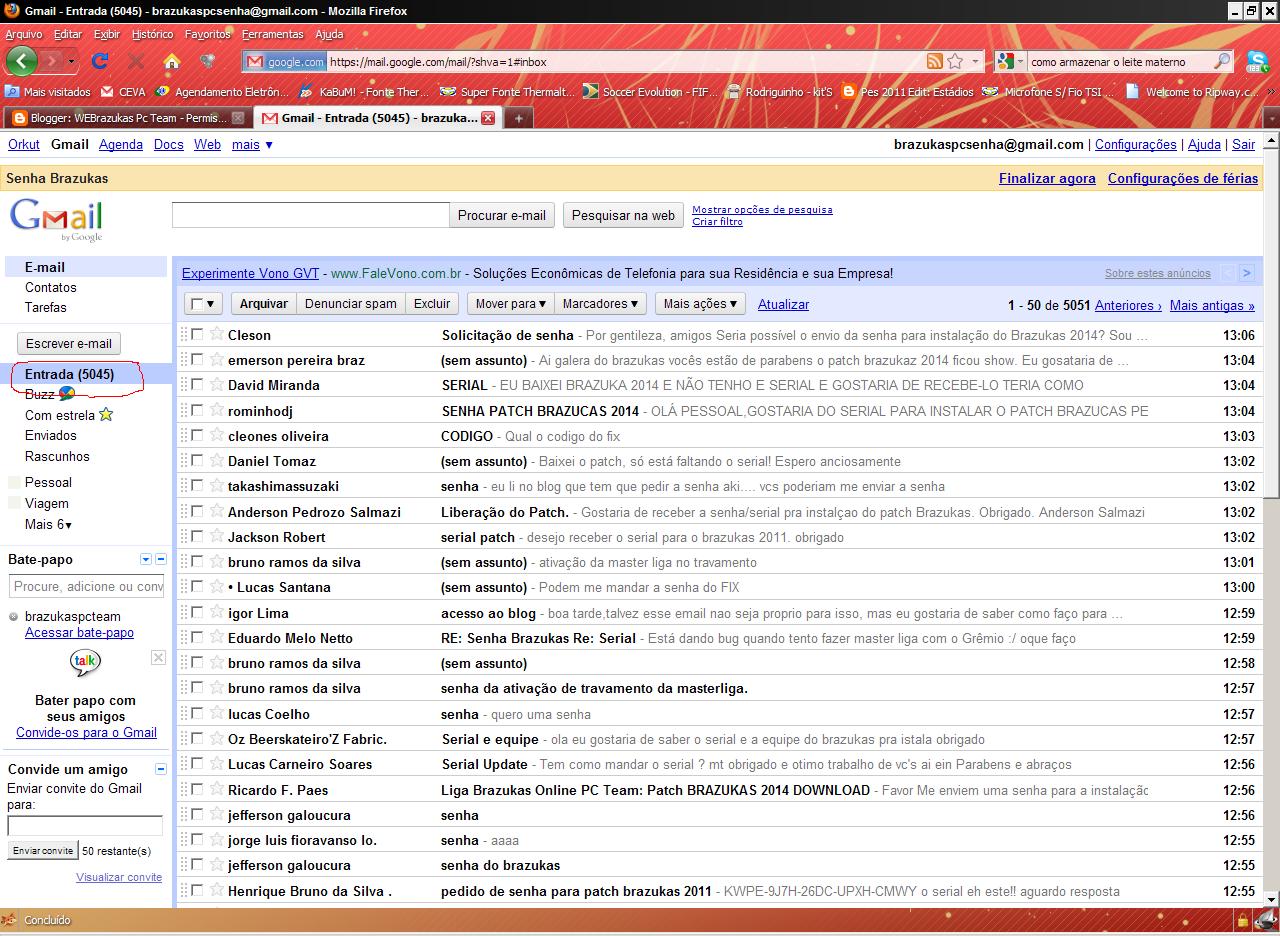The width and height of the screenshot is (1280, 936).
Task: Click Escrever e-mail button
Action: (x=69, y=343)
